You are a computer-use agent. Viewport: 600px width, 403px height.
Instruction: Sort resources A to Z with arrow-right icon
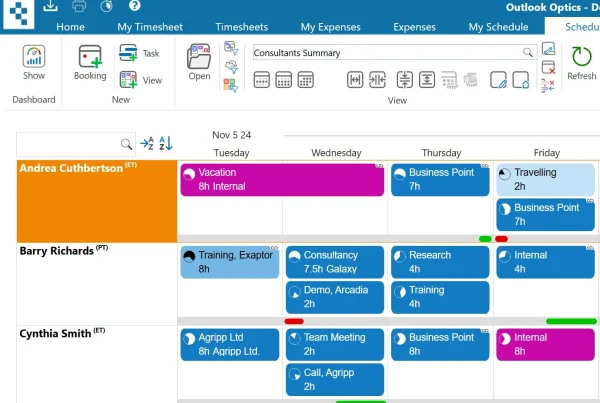point(147,144)
